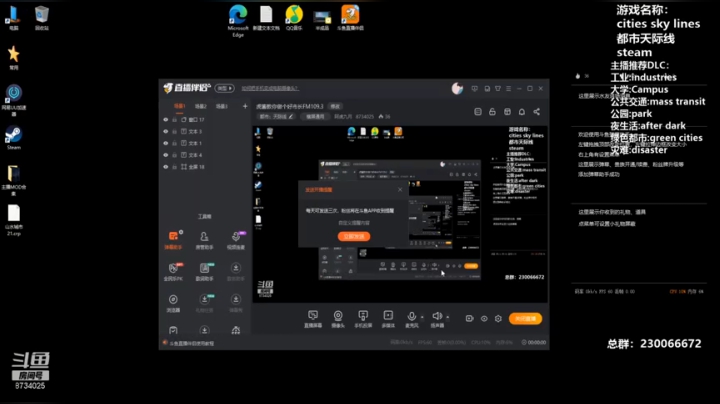This screenshot has height=404, width=720.
Task: Open the Recycle Bin desktop icon
Action: click(41, 17)
